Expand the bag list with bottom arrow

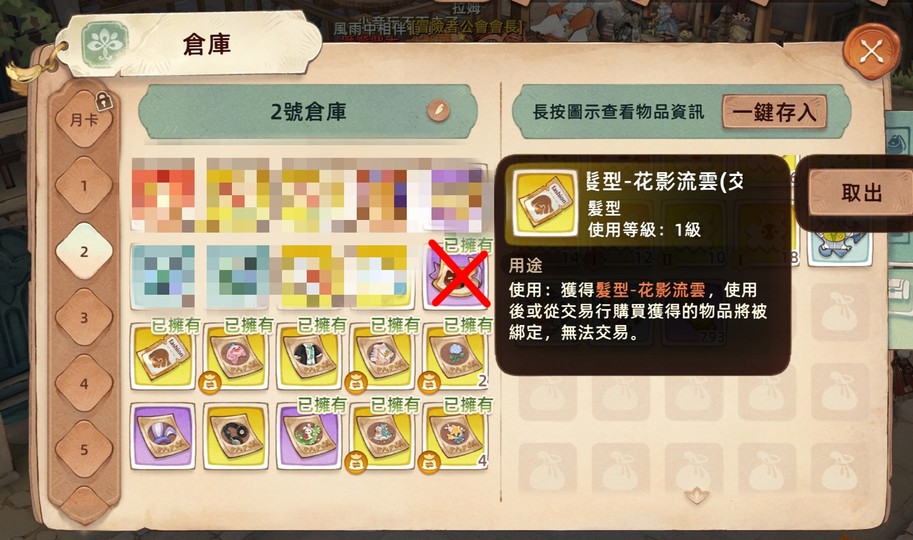(x=696, y=496)
